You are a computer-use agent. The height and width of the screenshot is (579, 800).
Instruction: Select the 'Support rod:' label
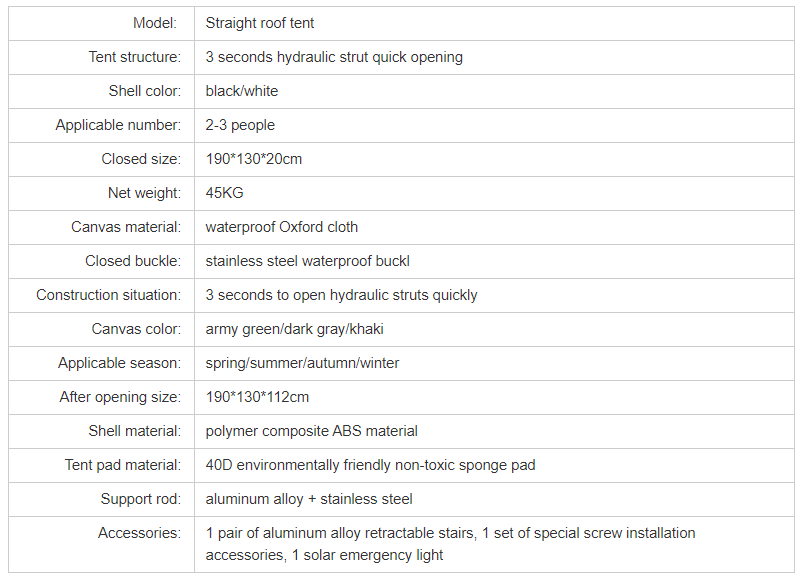click(x=141, y=499)
